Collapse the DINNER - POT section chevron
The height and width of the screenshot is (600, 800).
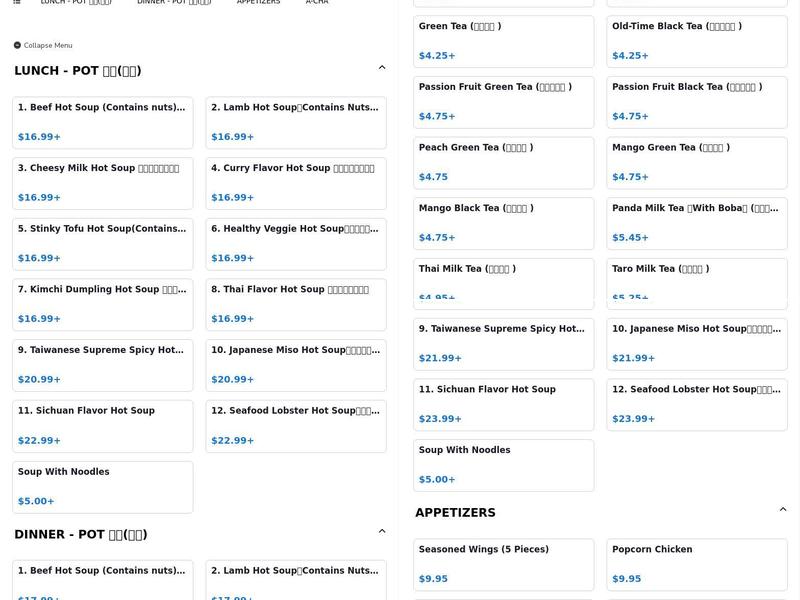(x=381, y=532)
